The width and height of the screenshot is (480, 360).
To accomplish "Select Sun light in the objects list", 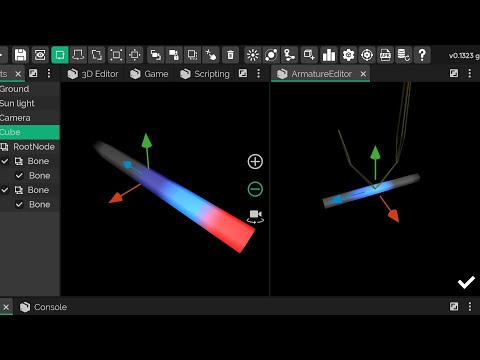I will point(30,103).
